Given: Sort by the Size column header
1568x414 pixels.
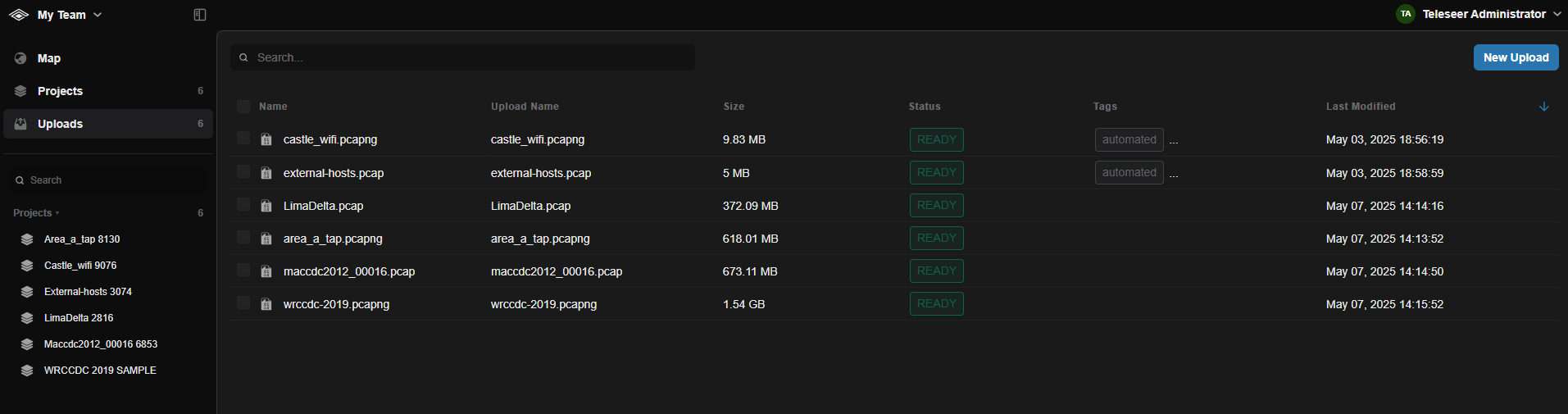Looking at the screenshot, I should click(734, 107).
